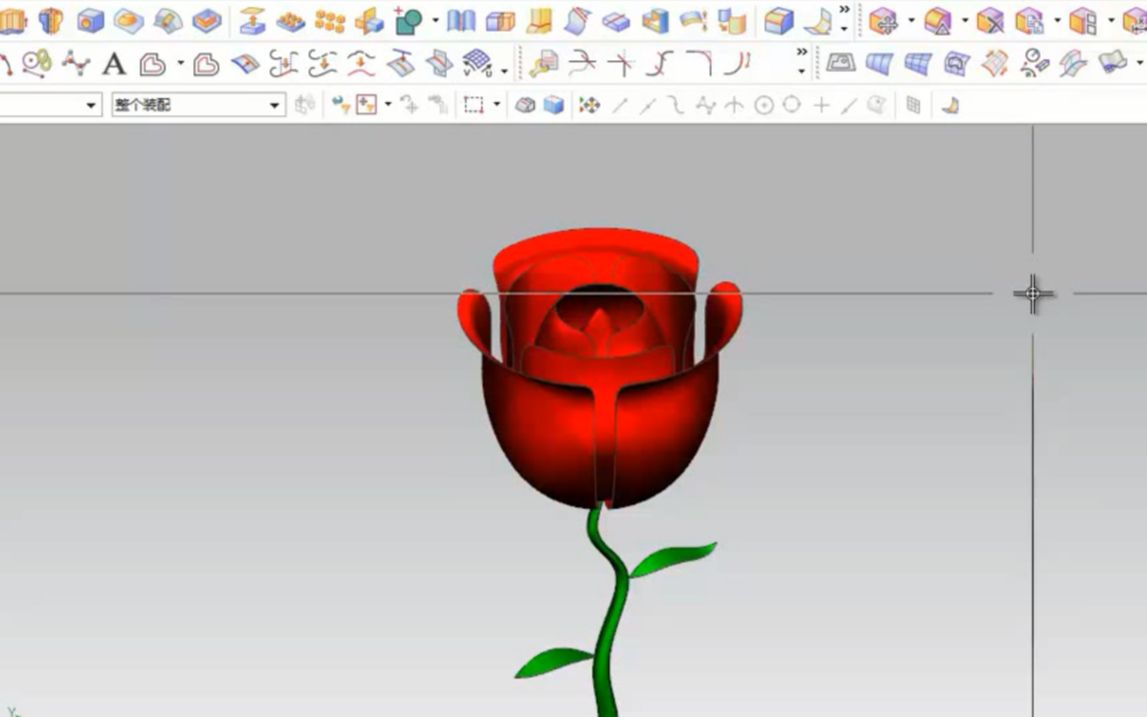Choose the Shell/pocket solid tool icon
Viewport: 1147px width, 717px height.
point(207,20)
